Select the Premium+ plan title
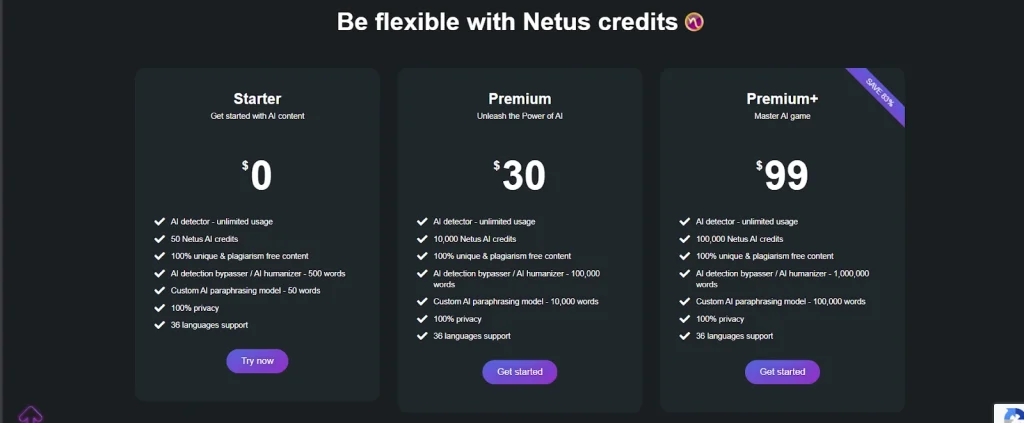Screen dimensions: 1024x423 click(x=782, y=99)
